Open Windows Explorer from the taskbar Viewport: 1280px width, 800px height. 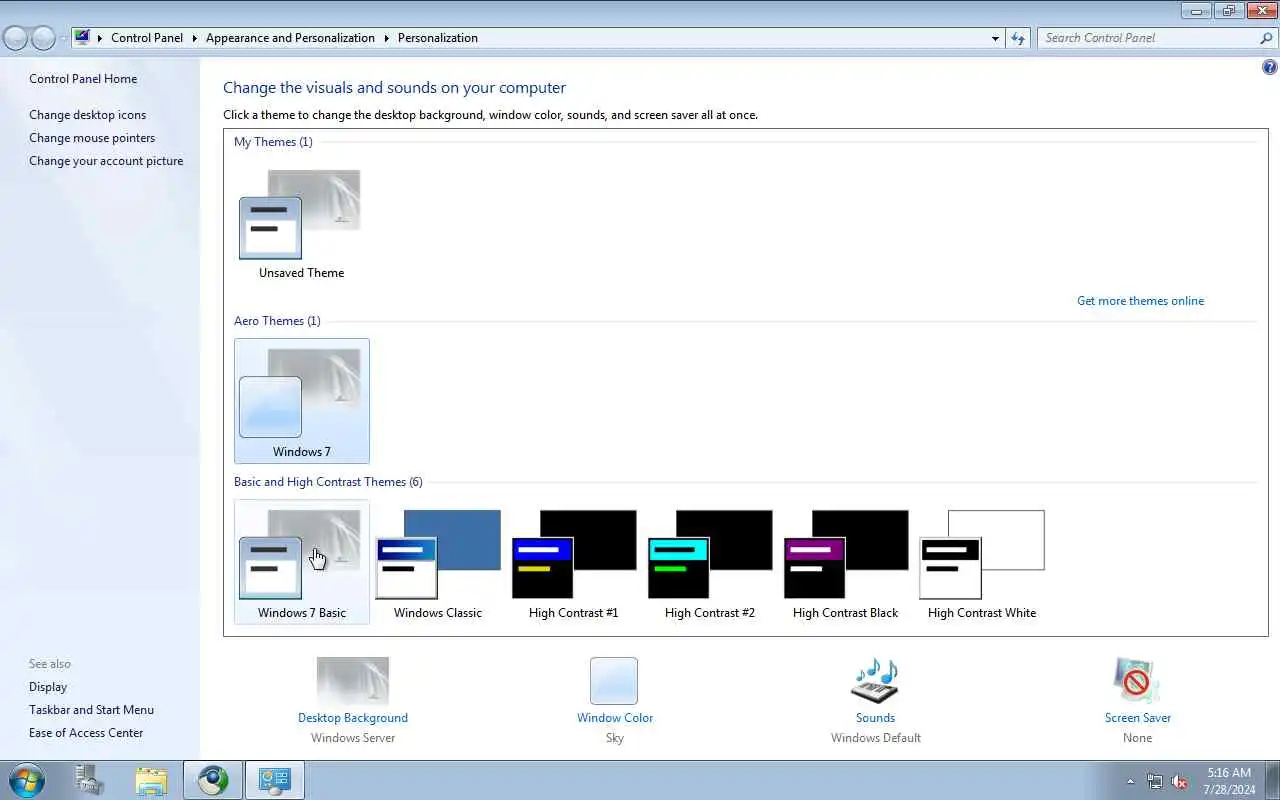point(151,780)
